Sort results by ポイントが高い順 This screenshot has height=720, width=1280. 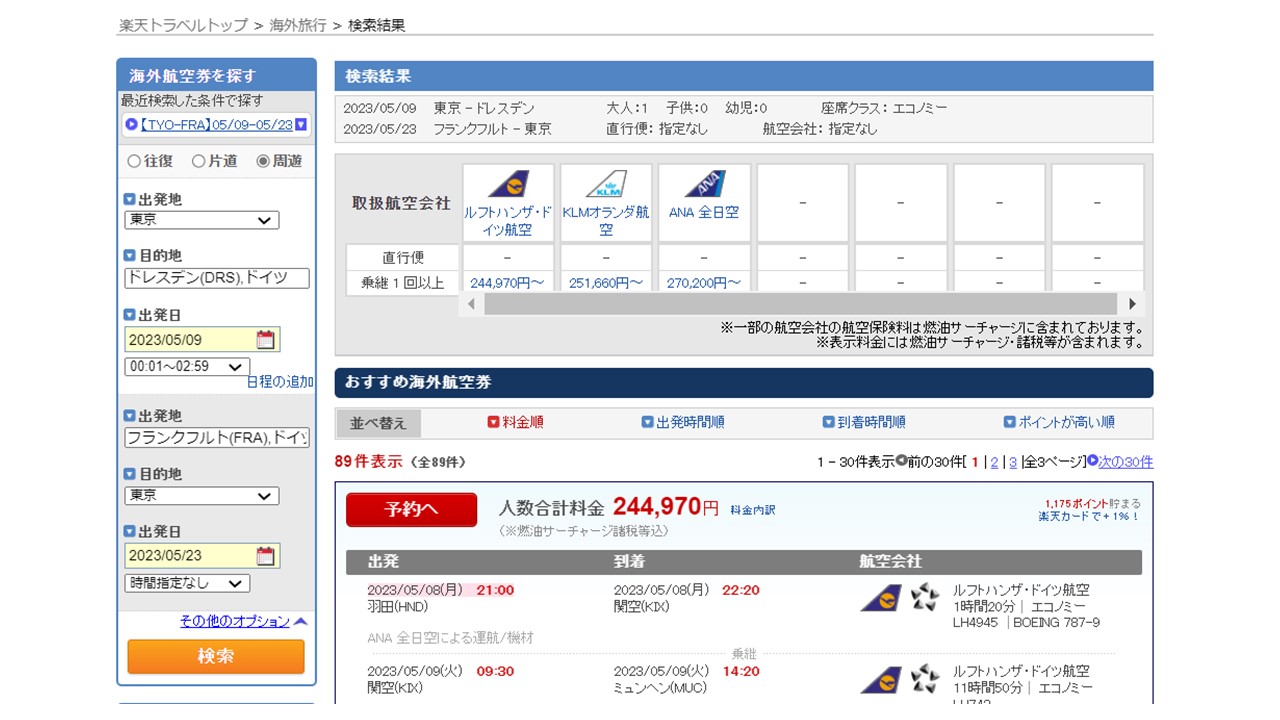pyautogui.click(x=1066, y=423)
